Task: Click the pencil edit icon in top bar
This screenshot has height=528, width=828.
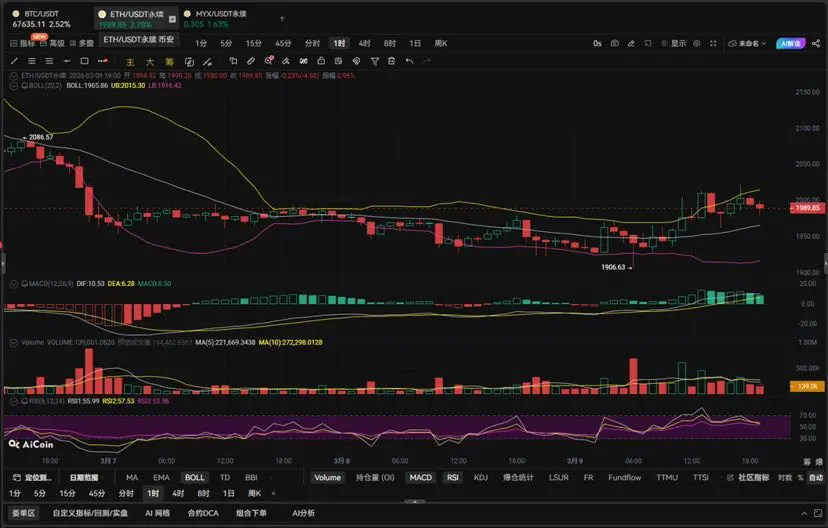Action: tap(631, 43)
